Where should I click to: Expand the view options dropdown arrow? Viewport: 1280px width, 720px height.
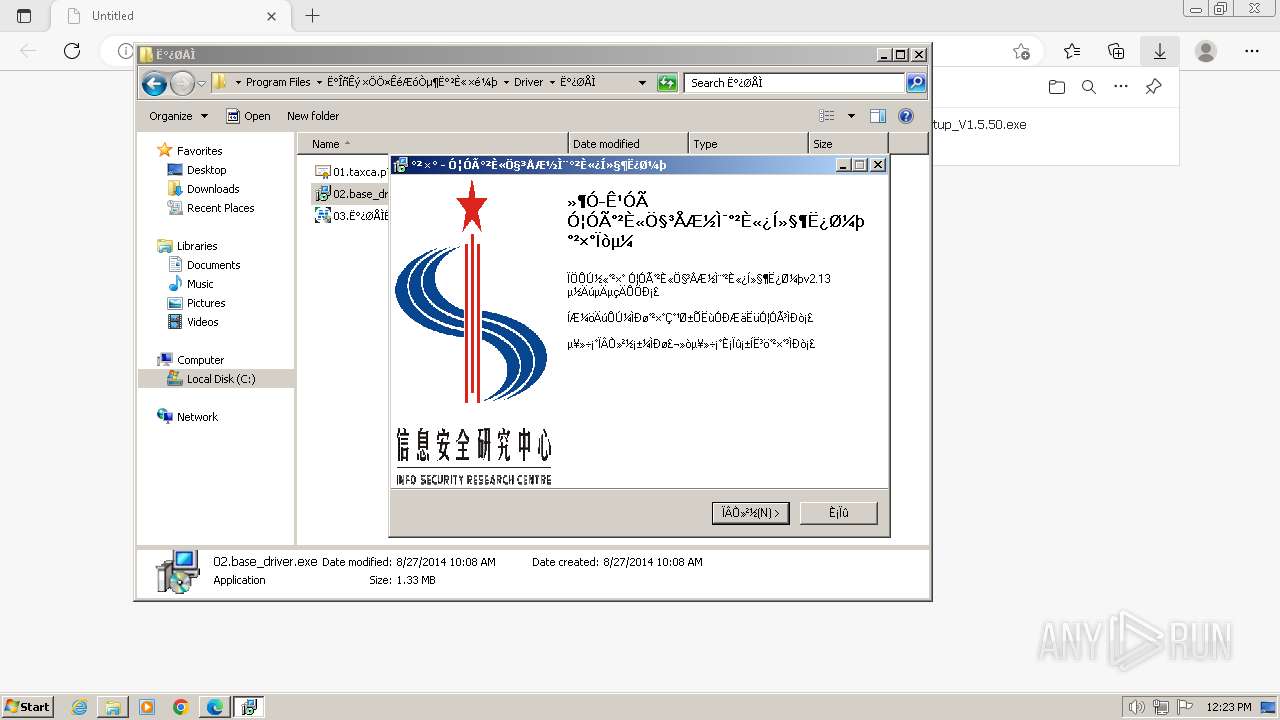[851, 116]
